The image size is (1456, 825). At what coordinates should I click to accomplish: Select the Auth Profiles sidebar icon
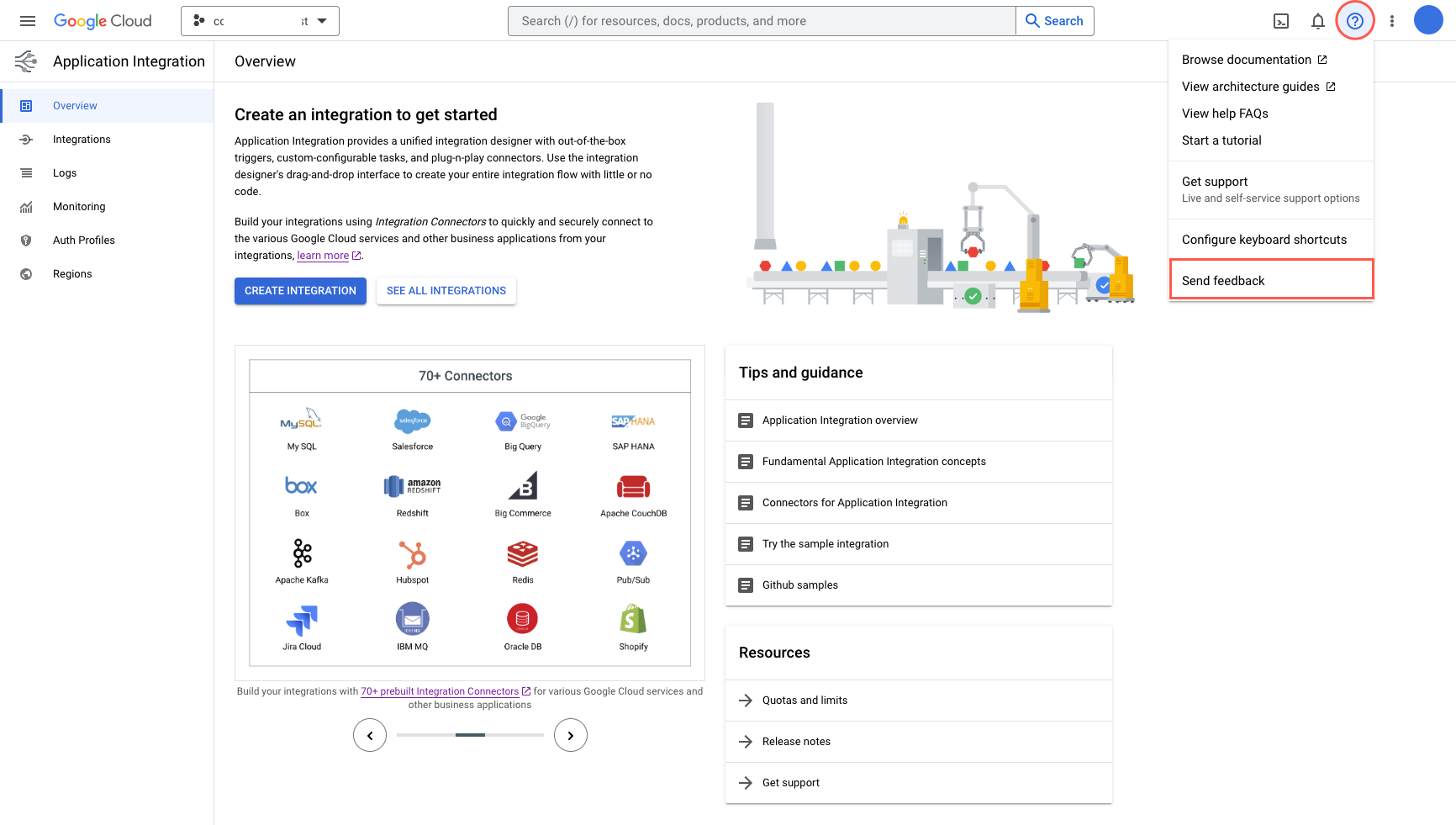click(x=26, y=240)
